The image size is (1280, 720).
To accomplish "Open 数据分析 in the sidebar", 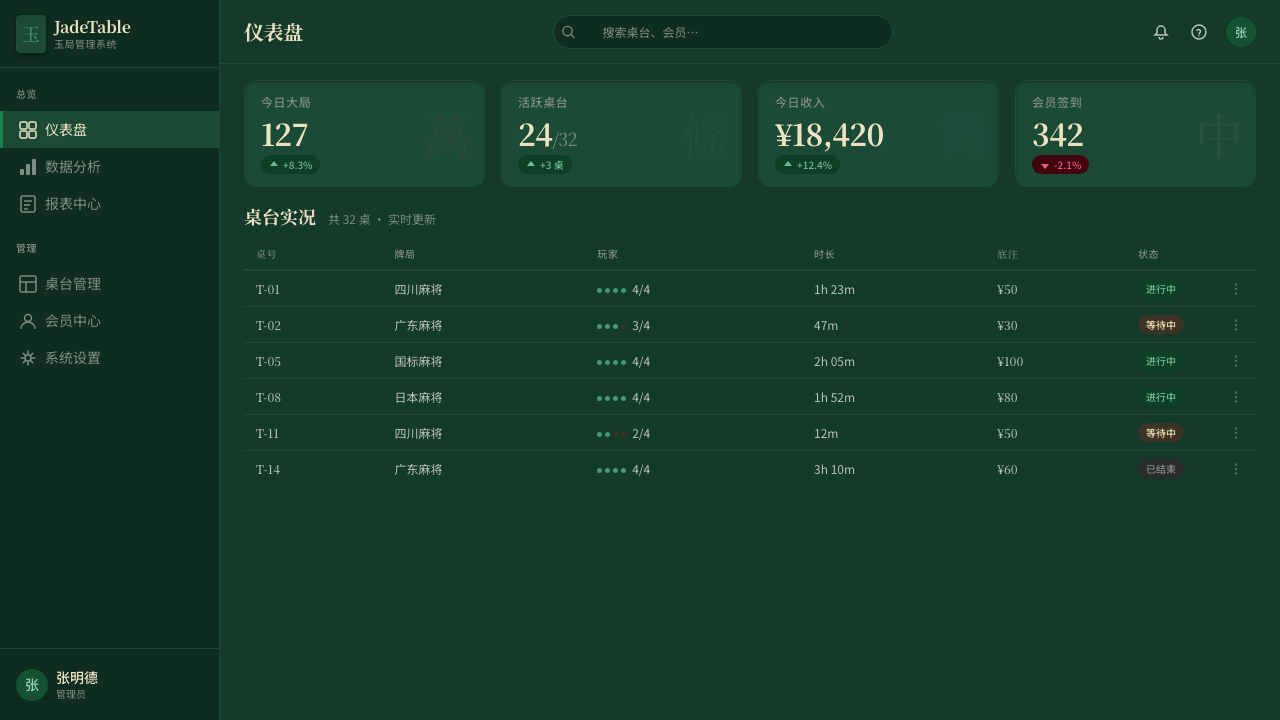I will click(110, 167).
